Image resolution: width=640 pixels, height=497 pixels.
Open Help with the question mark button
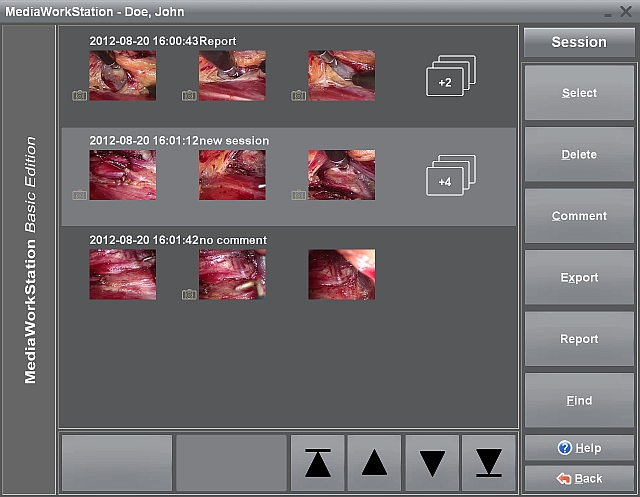tap(579, 448)
